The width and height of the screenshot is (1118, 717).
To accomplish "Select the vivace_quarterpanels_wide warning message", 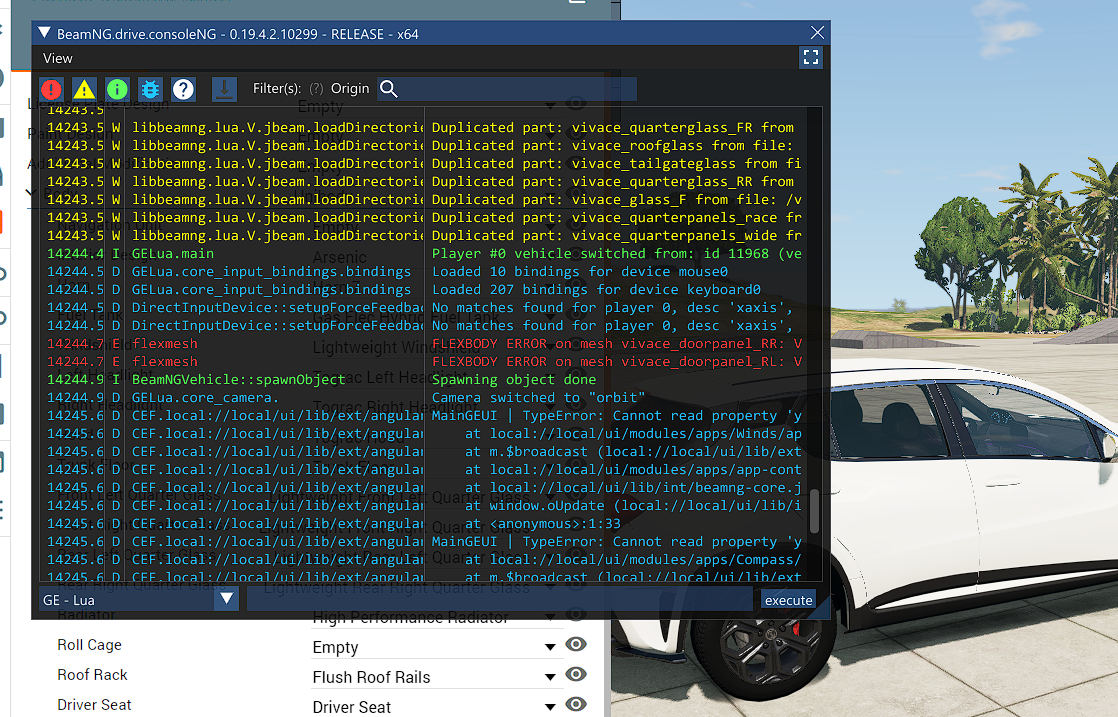I will [x=617, y=235].
